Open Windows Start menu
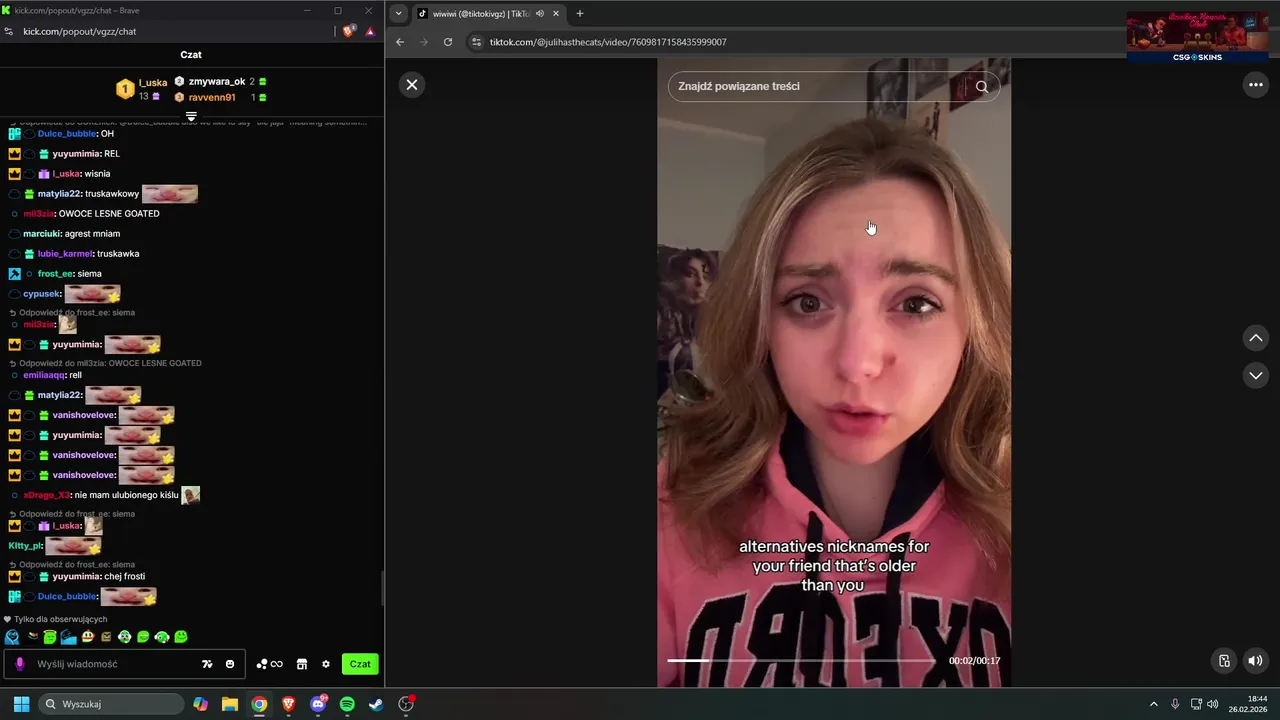1280x720 pixels. 21,704
